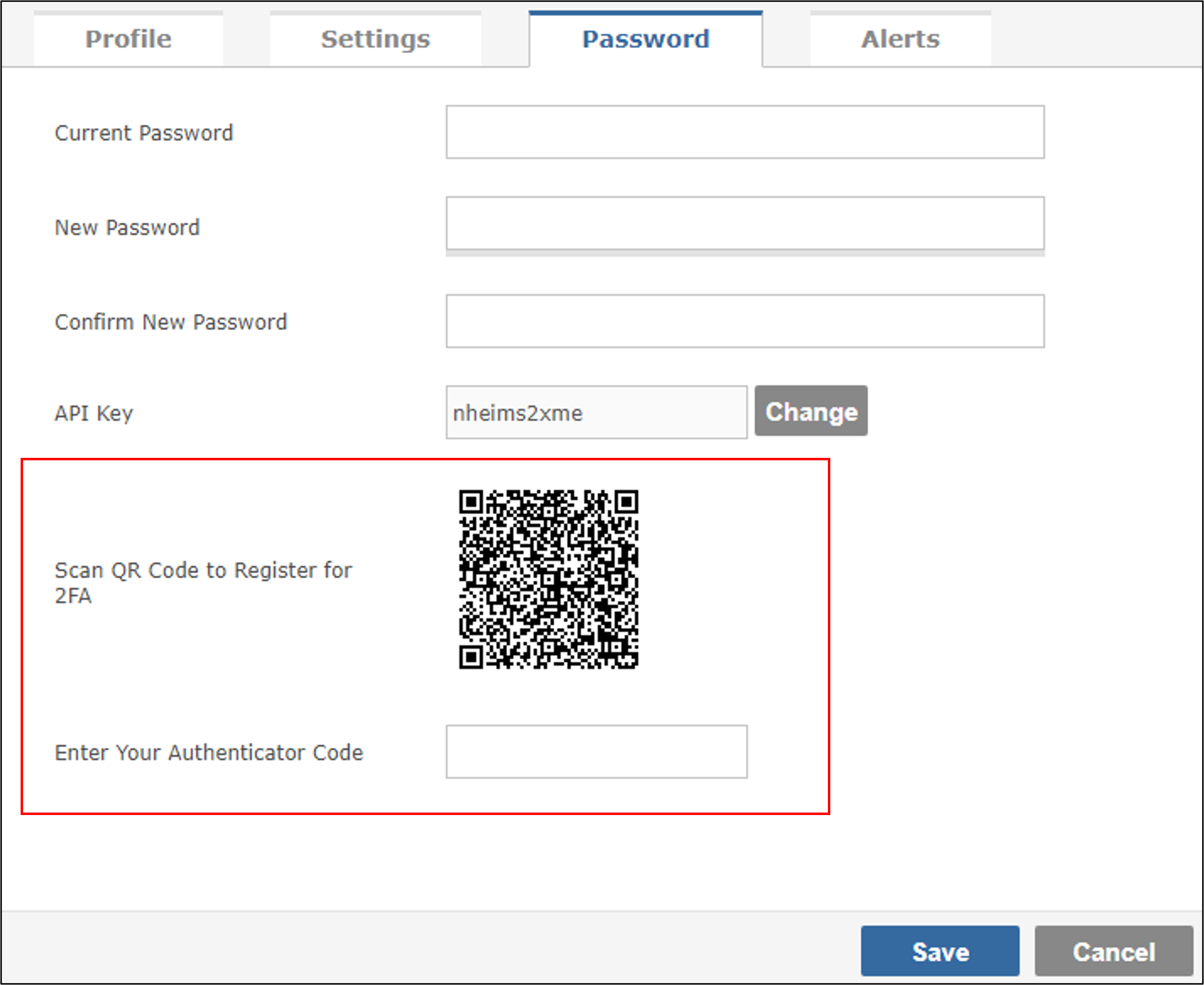The image size is (1204, 985).
Task: Focus the Authenticator Code input field
Action: pos(596,751)
